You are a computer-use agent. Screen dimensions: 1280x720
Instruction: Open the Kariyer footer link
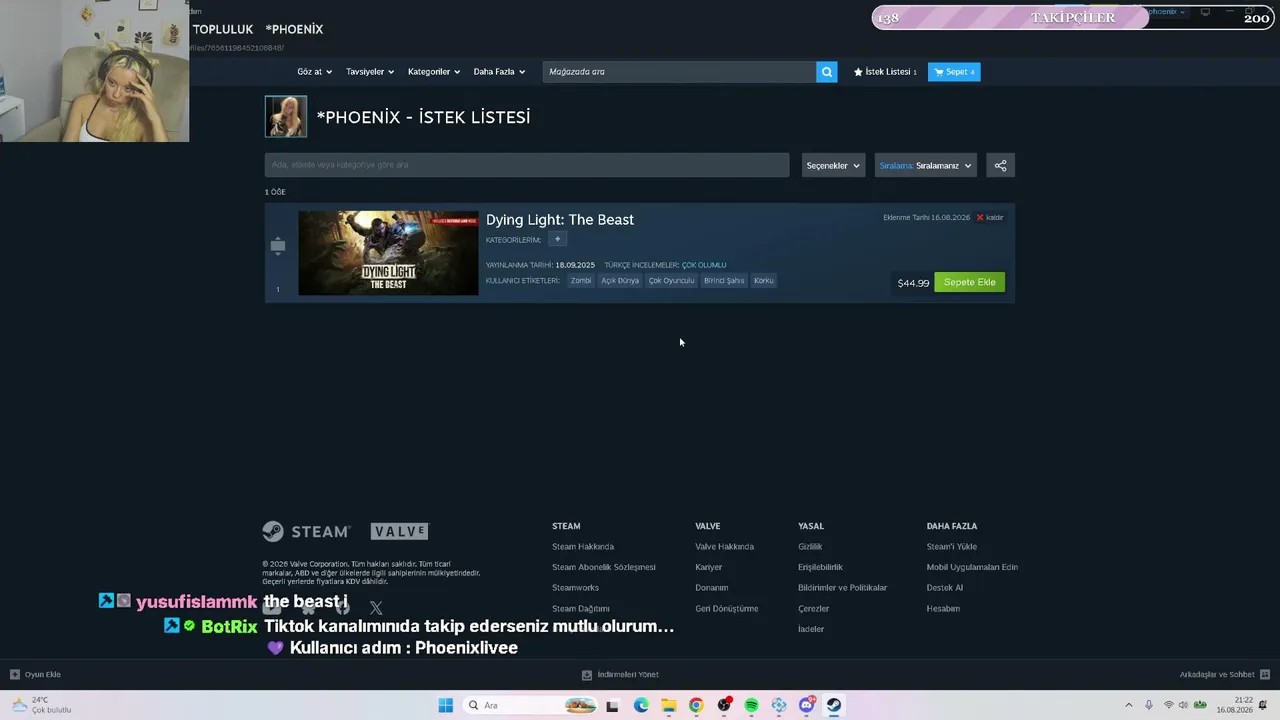(x=709, y=567)
